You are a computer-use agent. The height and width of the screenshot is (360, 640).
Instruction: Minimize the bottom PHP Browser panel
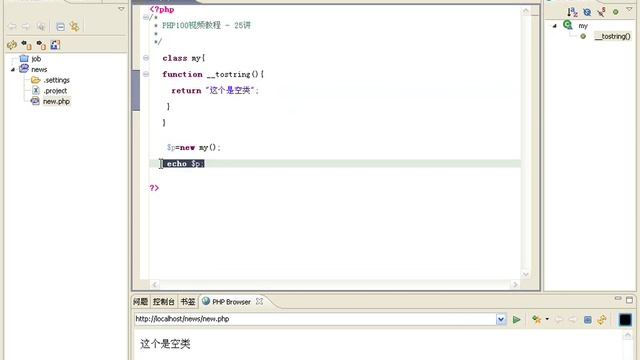tap(618, 299)
